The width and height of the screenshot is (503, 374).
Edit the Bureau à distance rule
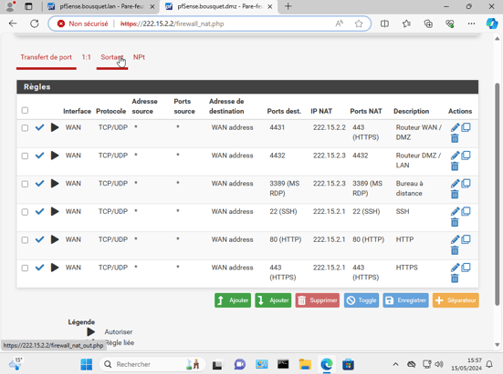(455, 183)
